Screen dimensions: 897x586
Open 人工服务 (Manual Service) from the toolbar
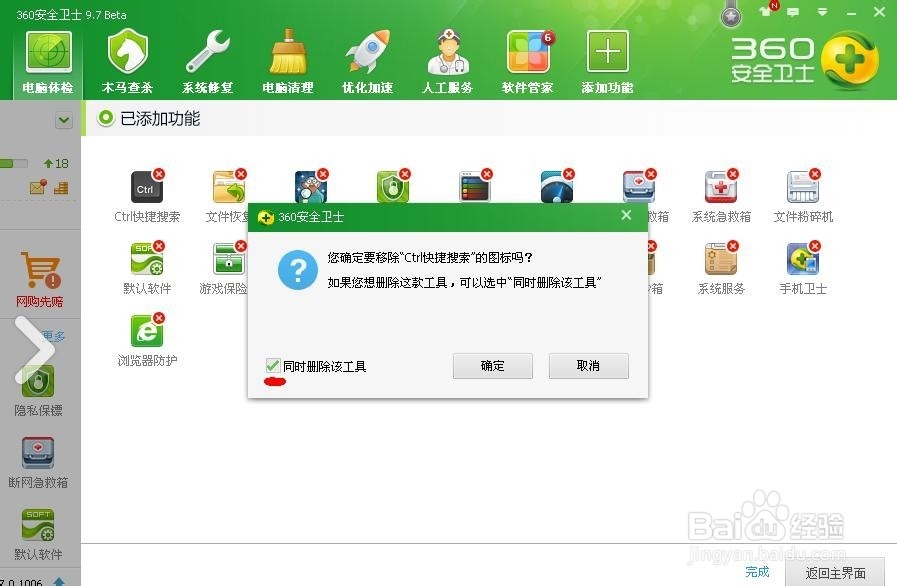coord(447,60)
